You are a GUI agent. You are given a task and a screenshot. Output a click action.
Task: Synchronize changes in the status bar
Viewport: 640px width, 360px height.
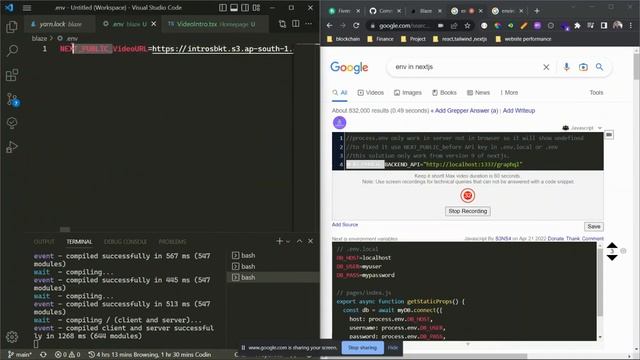point(43,354)
